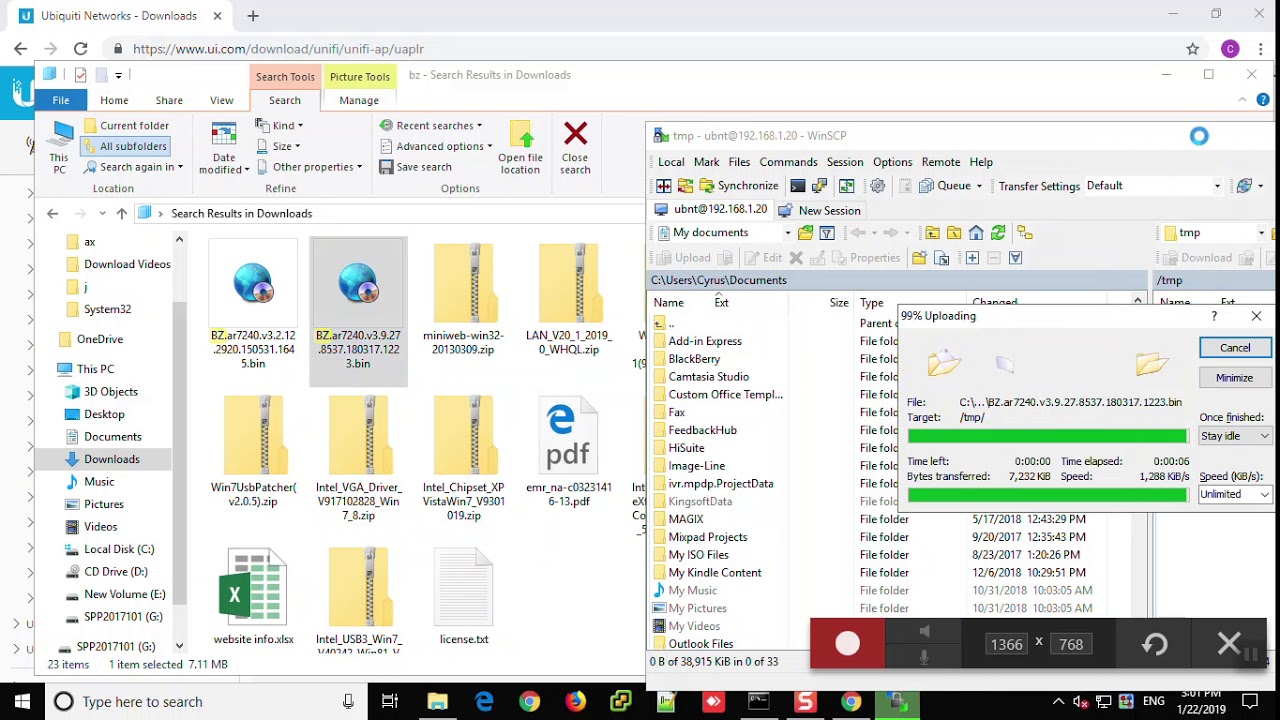
Task: Expand the Advanced options dropdown
Action: click(435, 146)
